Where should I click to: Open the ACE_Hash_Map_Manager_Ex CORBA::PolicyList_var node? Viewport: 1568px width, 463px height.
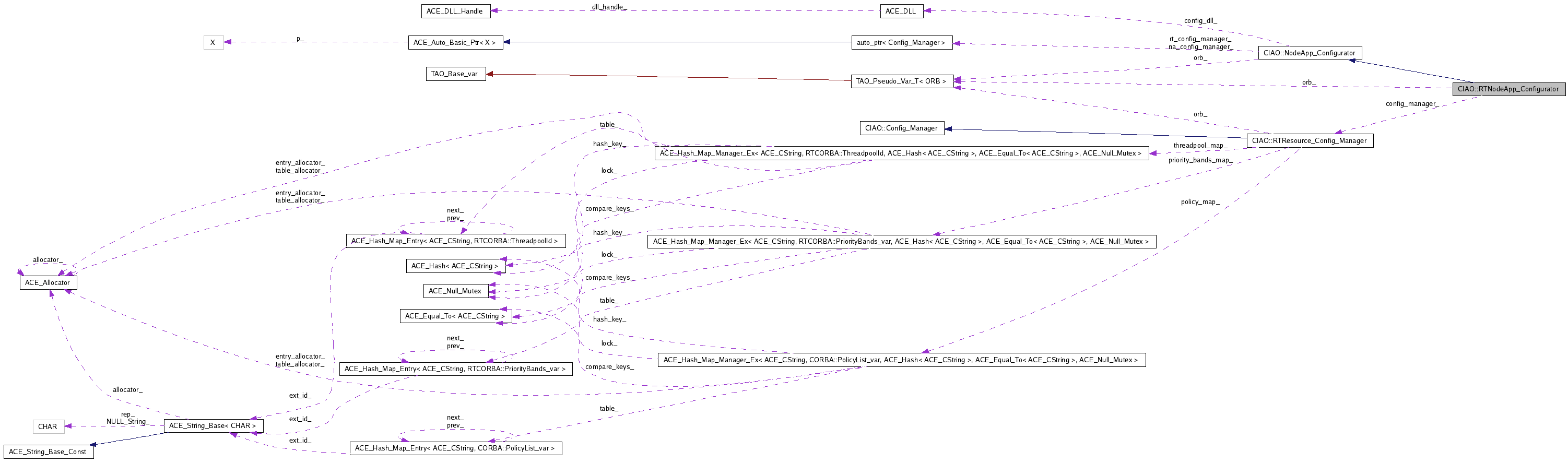tap(901, 360)
